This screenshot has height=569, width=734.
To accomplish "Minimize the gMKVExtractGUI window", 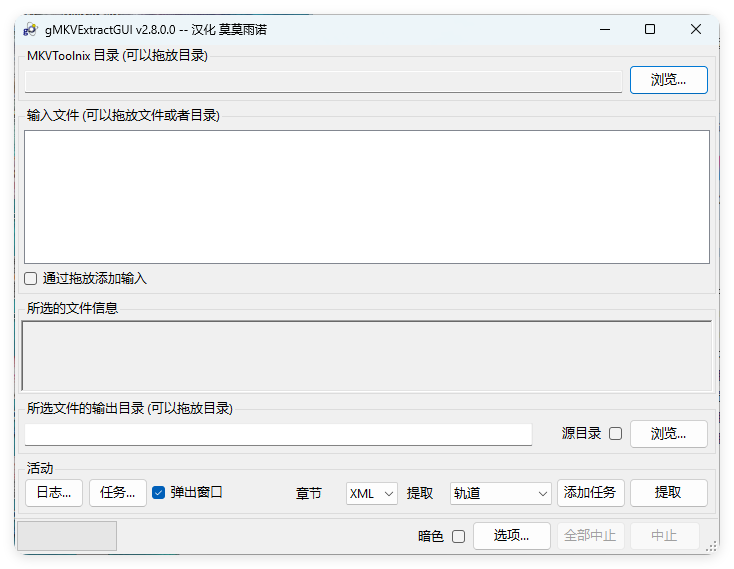I will point(604,29).
